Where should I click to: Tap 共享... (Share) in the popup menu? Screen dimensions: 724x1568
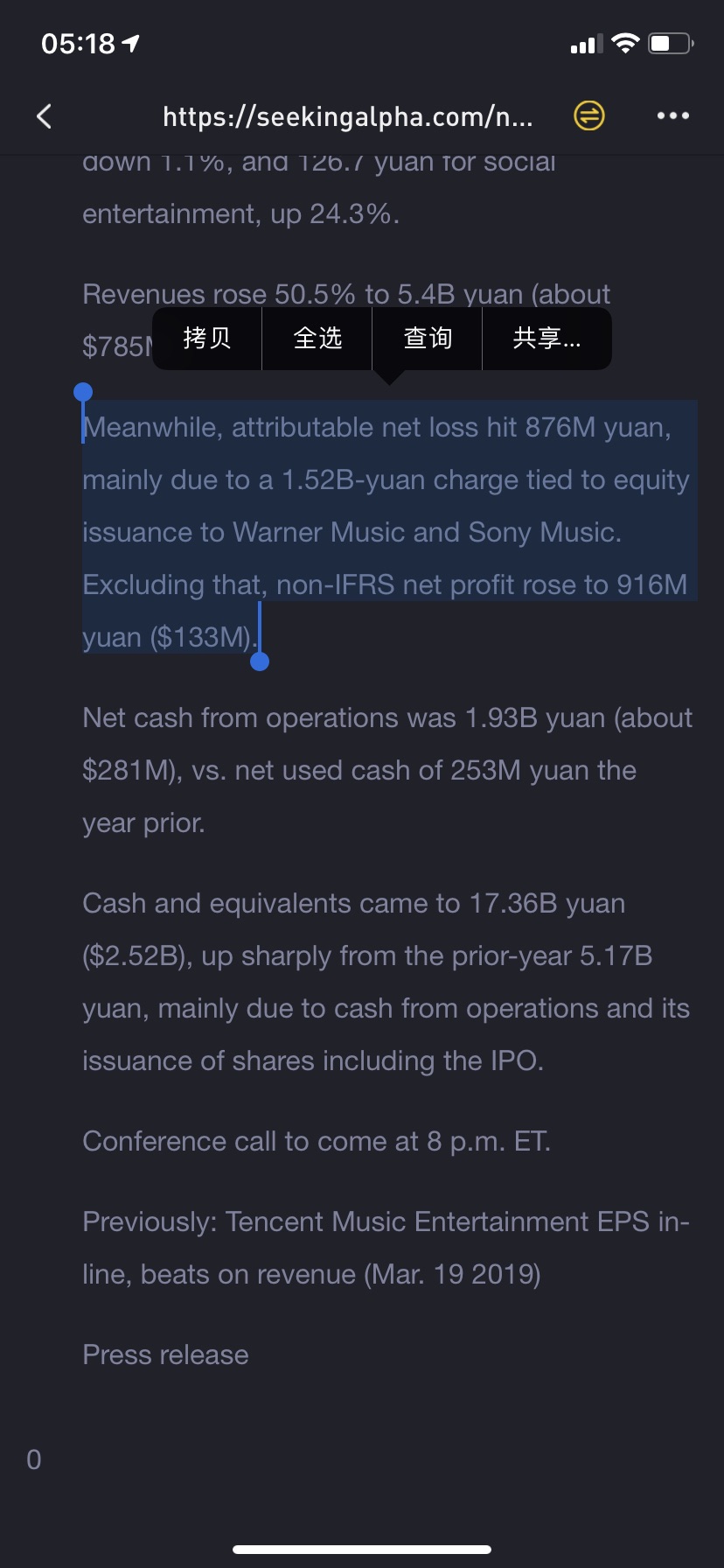[547, 338]
